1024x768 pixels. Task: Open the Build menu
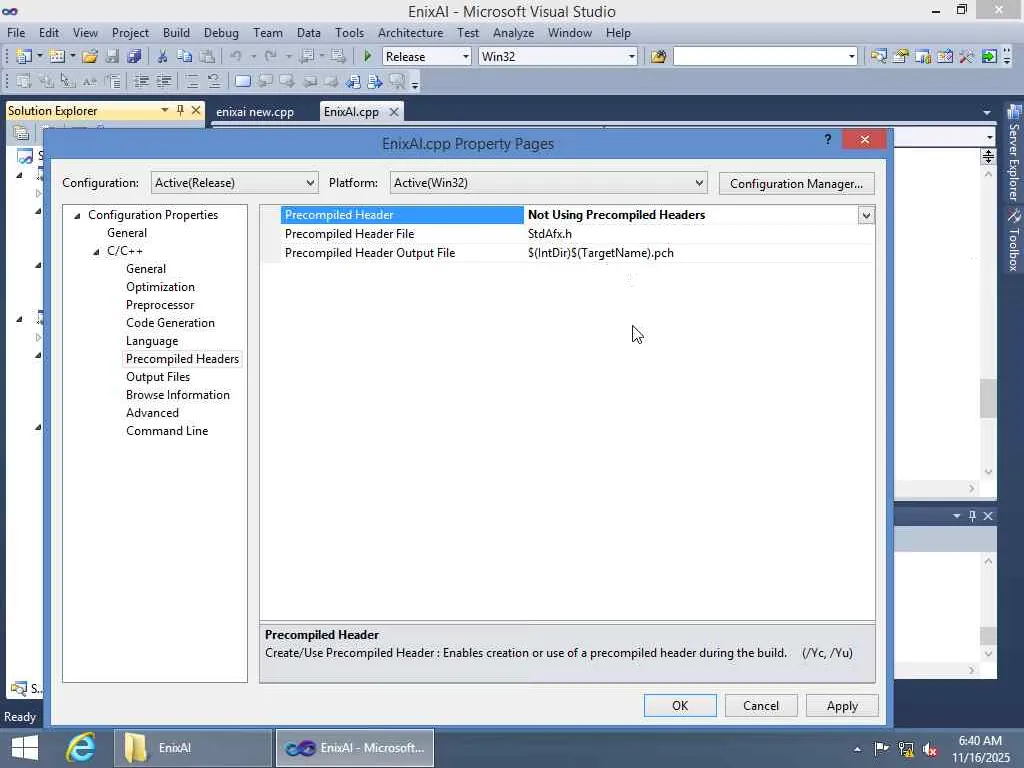point(176,33)
